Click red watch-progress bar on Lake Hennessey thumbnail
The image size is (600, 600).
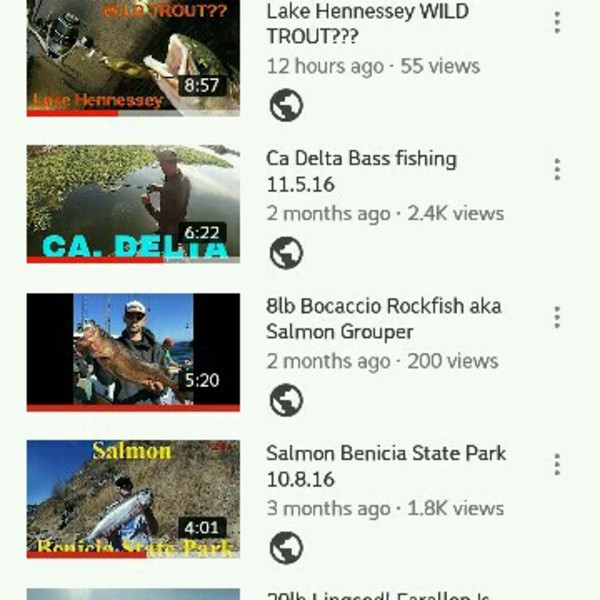coord(72,114)
